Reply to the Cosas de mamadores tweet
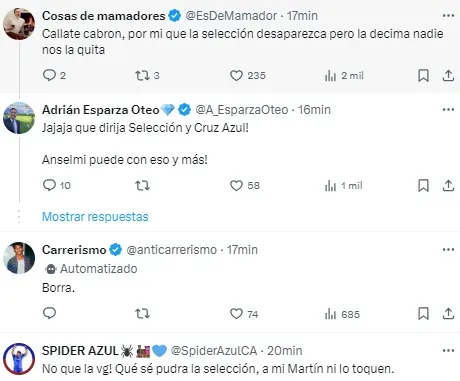Image resolution: width=460 pixels, height=381 pixels. point(49,76)
